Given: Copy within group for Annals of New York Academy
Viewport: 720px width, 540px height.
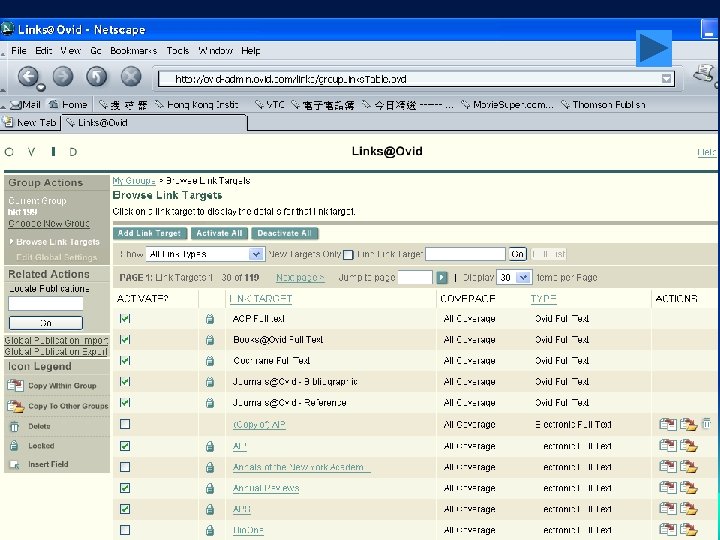Looking at the screenshot, I should (668, 467).
